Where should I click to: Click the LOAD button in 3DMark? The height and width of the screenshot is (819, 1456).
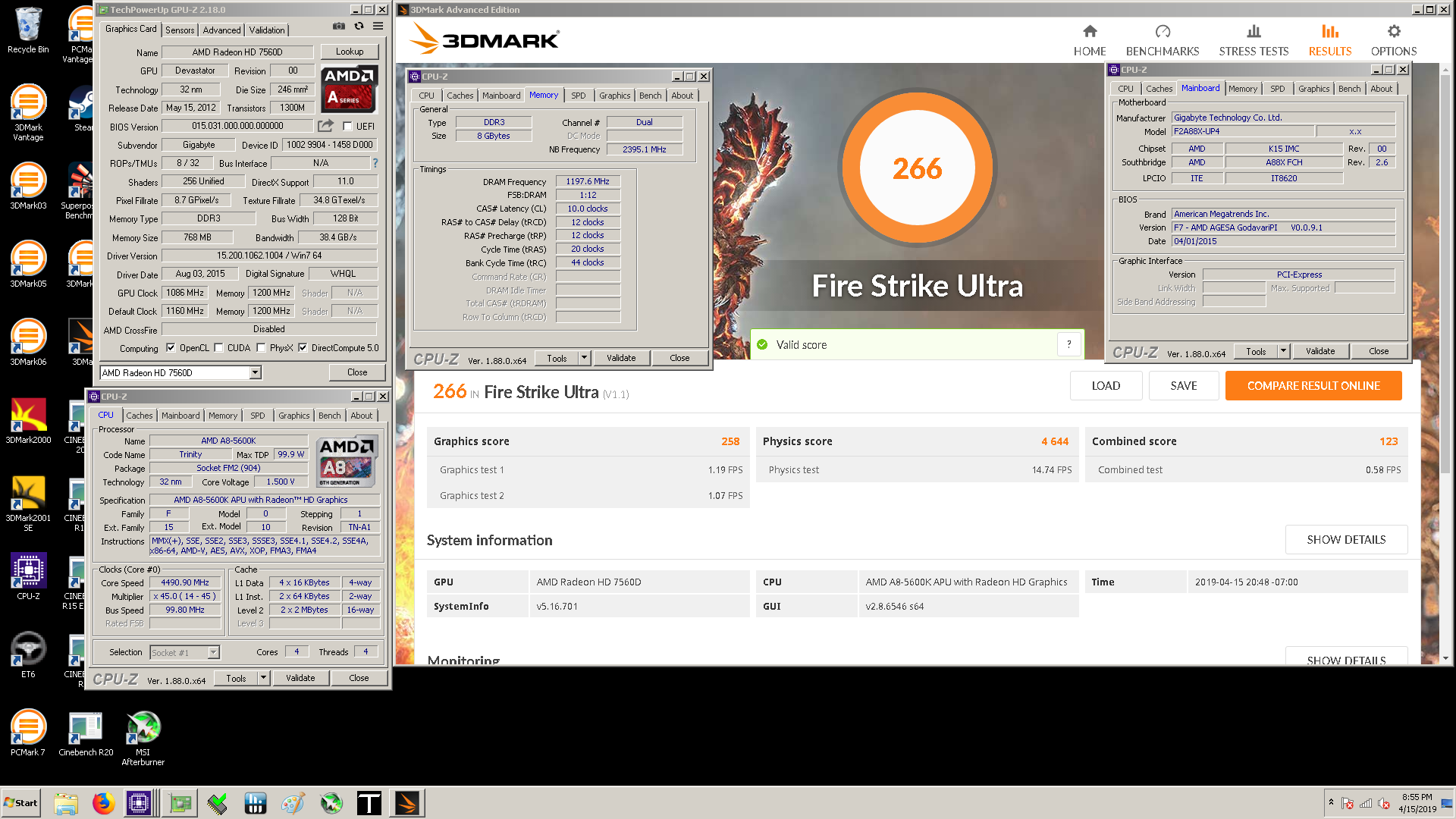pos(1106,385)
